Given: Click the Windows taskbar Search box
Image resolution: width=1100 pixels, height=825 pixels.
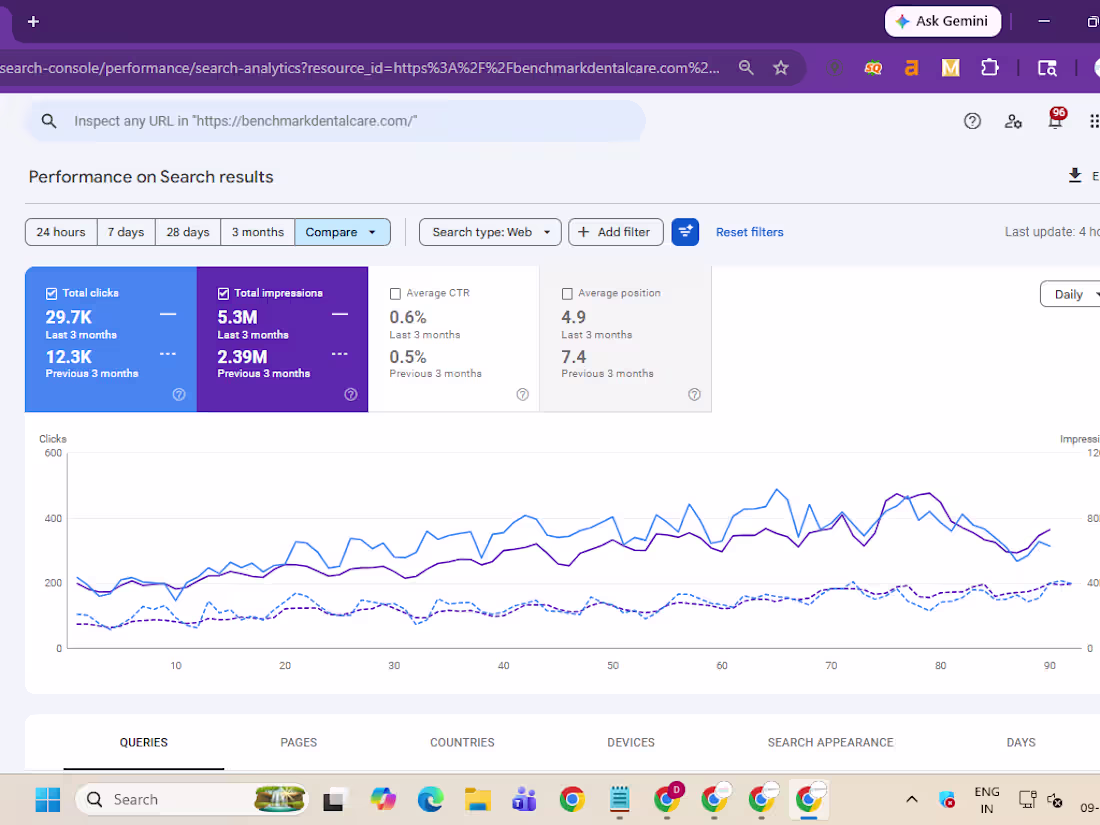Looking at the screenshot, I should 192,799.
